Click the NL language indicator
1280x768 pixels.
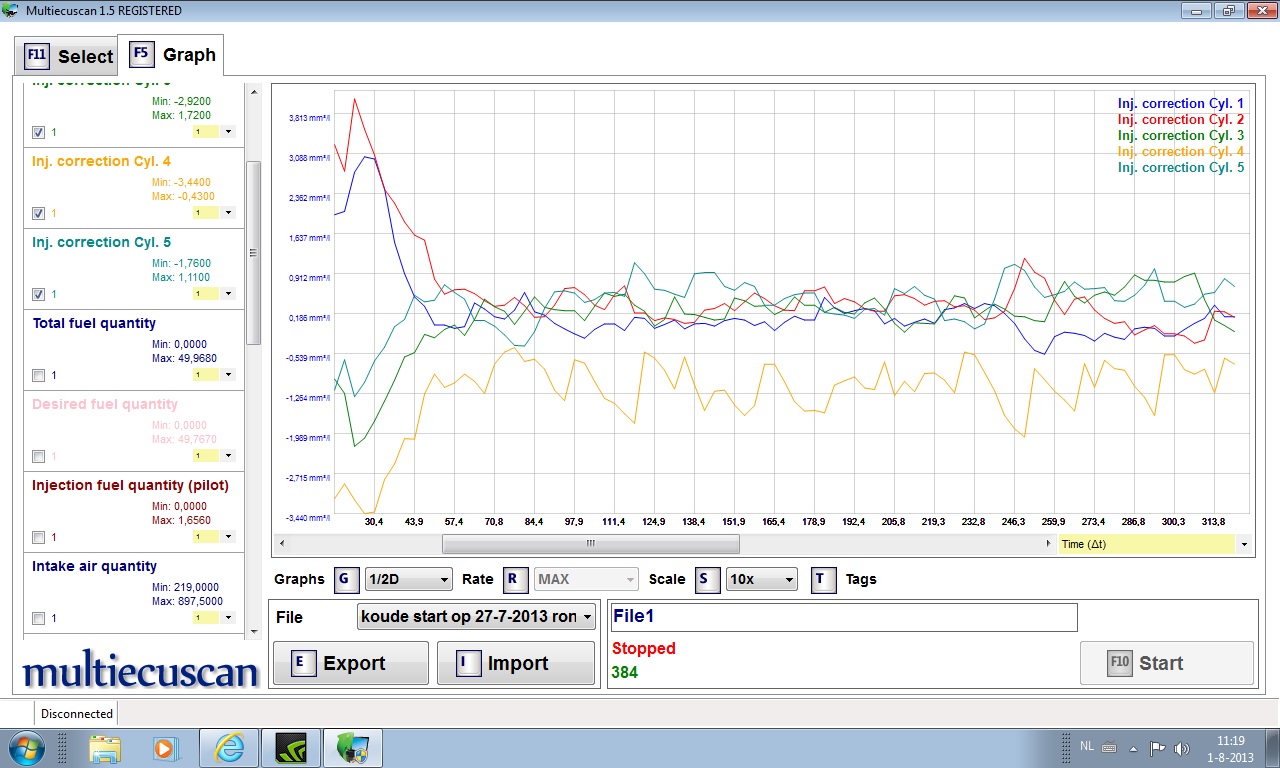pos(1087,746)
